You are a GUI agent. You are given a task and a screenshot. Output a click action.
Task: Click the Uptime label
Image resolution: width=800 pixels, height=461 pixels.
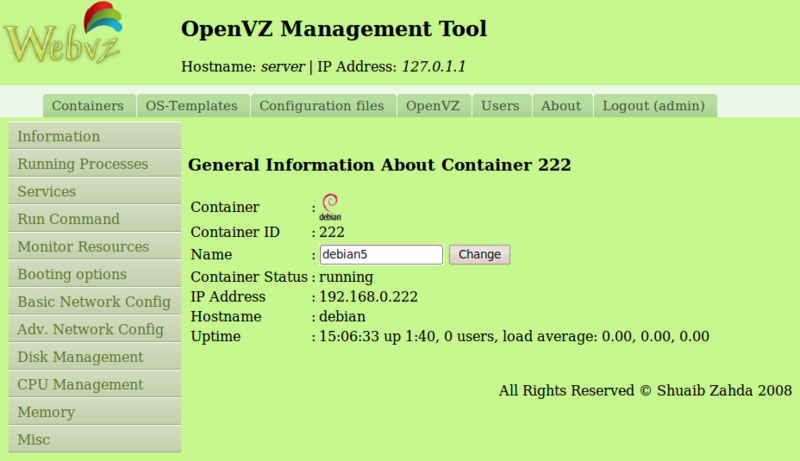click(216, 337)
